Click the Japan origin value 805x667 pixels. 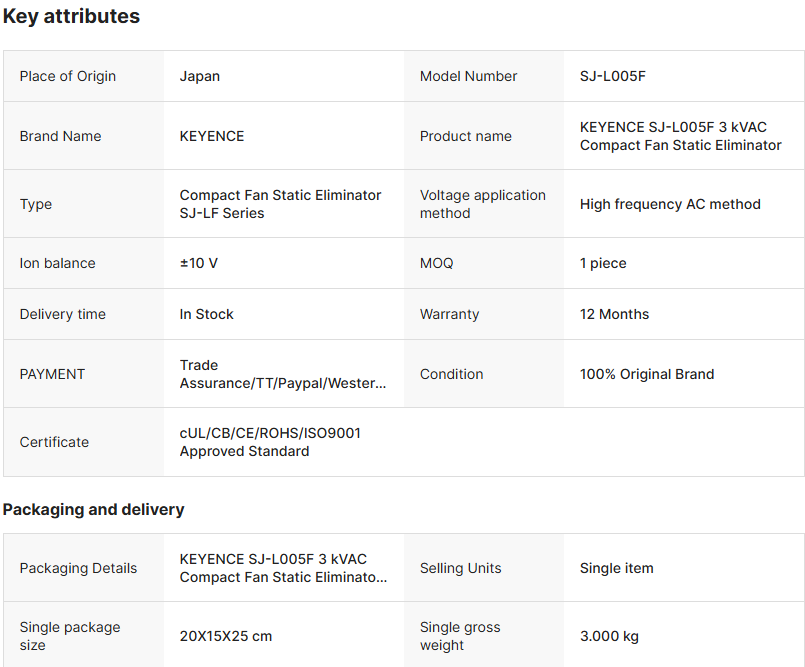coord(200,76)
